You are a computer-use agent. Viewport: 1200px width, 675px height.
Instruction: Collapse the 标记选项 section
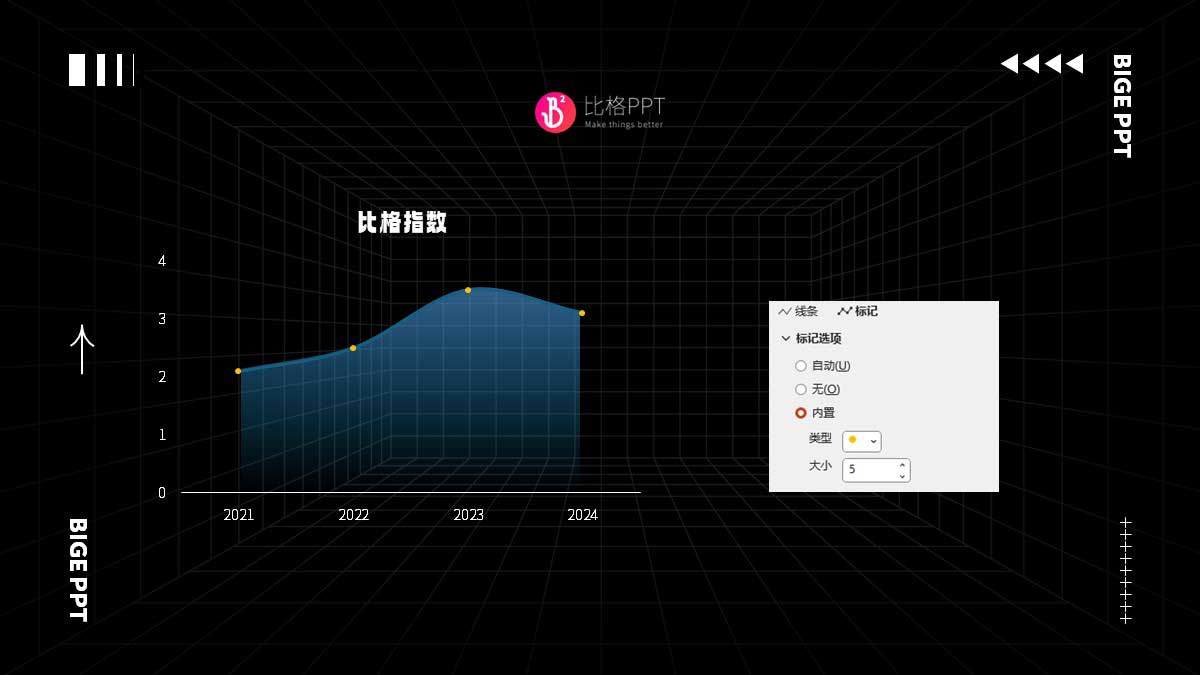(x=786, y=338)
